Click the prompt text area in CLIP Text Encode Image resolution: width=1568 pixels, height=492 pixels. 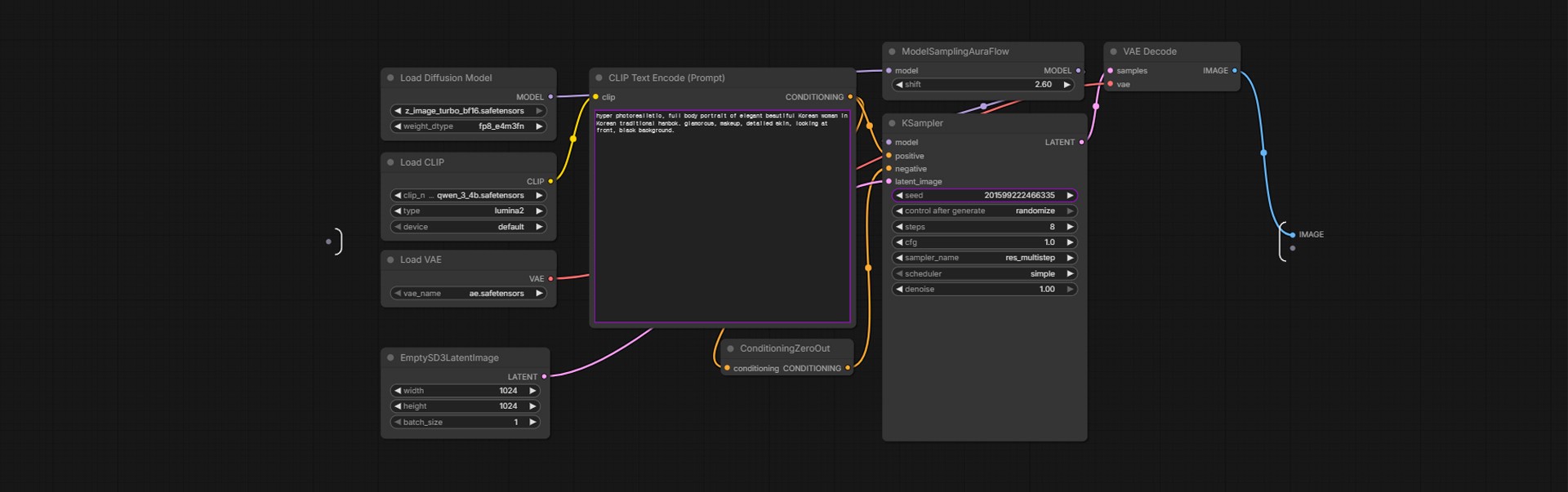pos(723,216)
